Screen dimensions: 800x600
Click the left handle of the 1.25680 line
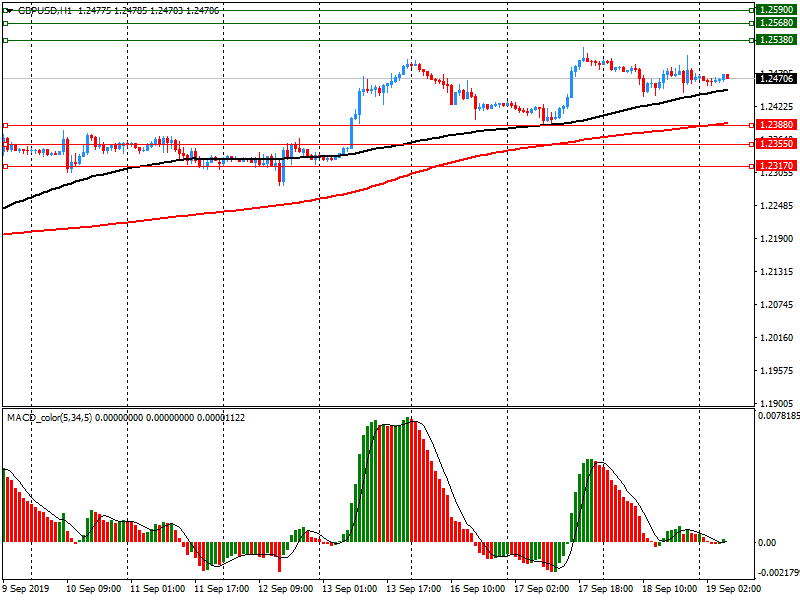[x=6, y=23]
